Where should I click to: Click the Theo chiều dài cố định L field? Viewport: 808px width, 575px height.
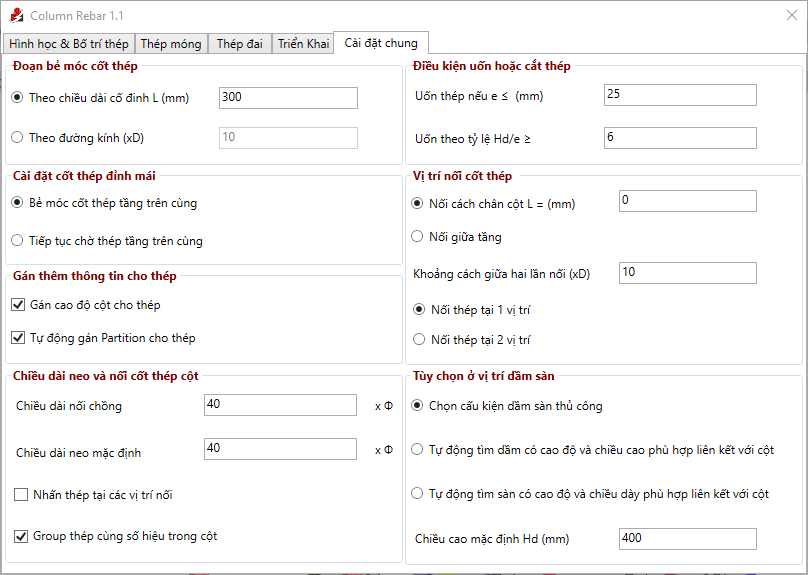[x=288, y=98]
